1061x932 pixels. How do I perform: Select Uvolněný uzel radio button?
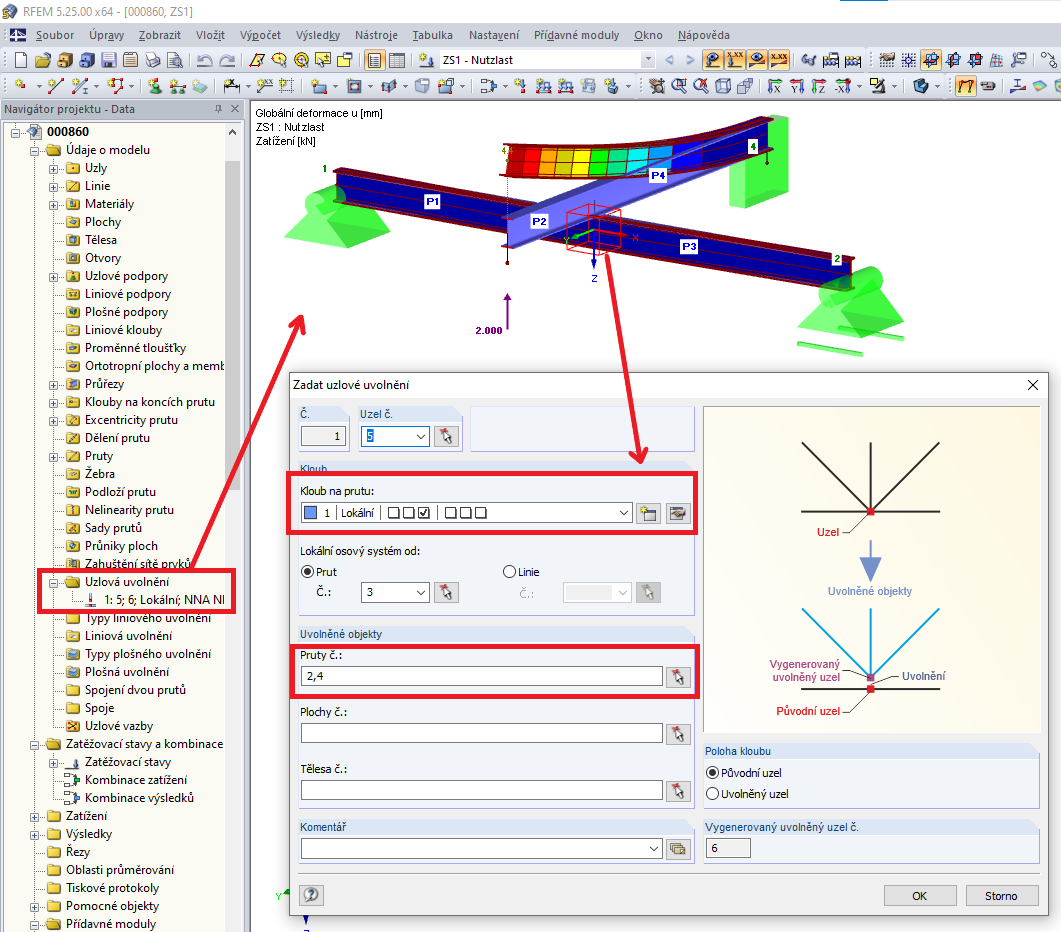pos(712,794)
